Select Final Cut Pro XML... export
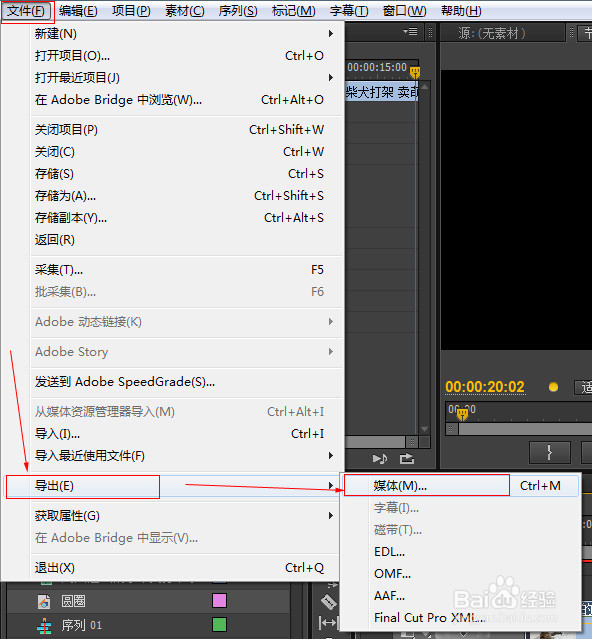Image resolution: width=592 pixels, height=639 pixels. [x=460, y=618]
